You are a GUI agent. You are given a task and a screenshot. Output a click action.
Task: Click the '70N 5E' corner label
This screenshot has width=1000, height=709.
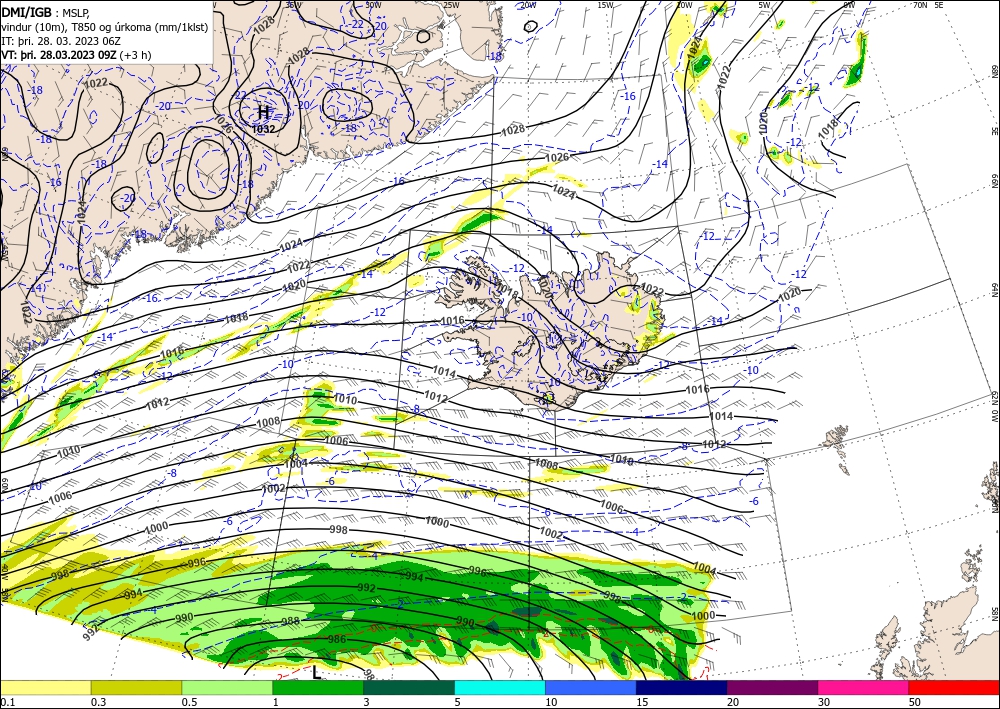click(928, 5)
